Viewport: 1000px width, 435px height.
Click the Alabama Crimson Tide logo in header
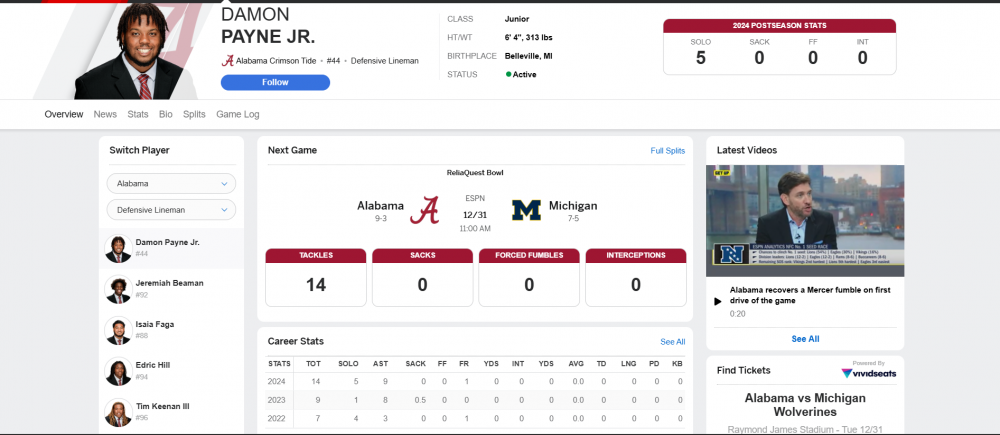[228, 61]
